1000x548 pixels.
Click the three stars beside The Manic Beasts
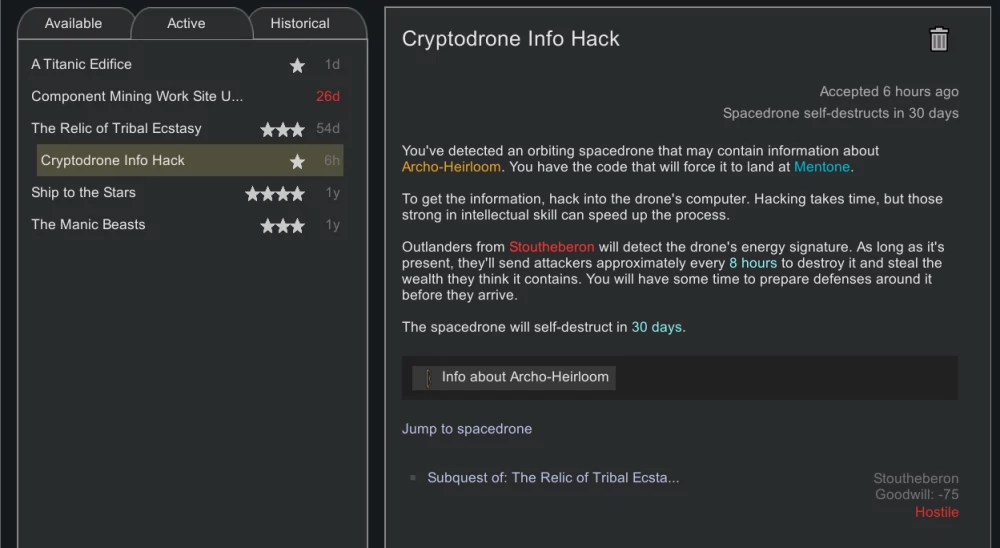[282, 225]
